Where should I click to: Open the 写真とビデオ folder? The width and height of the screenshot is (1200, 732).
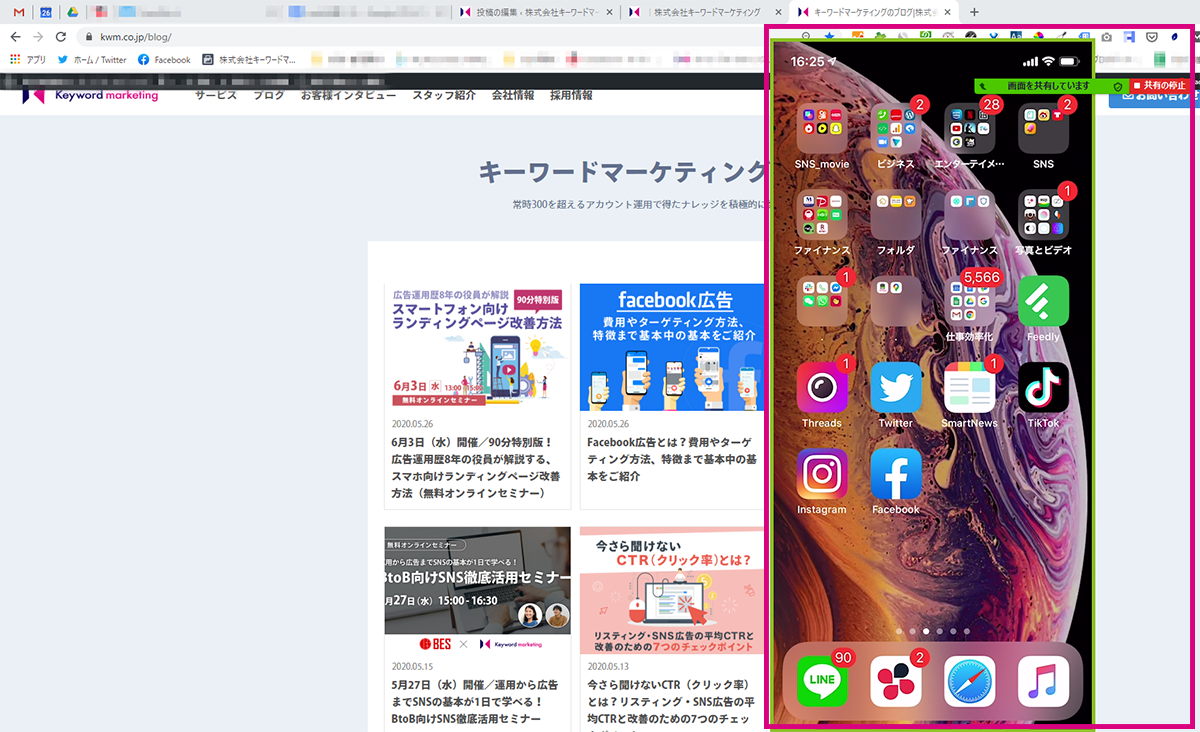1043,214
